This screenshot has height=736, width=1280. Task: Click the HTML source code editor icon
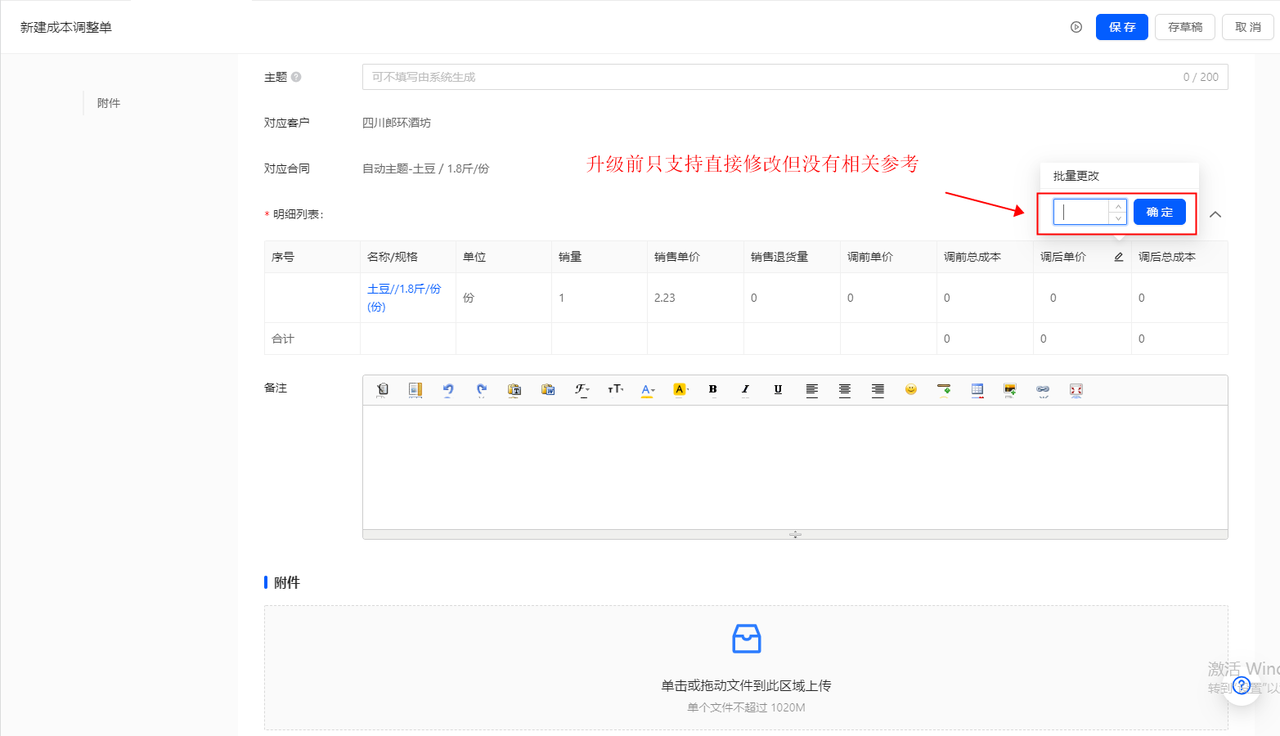[x=382, y=390]
